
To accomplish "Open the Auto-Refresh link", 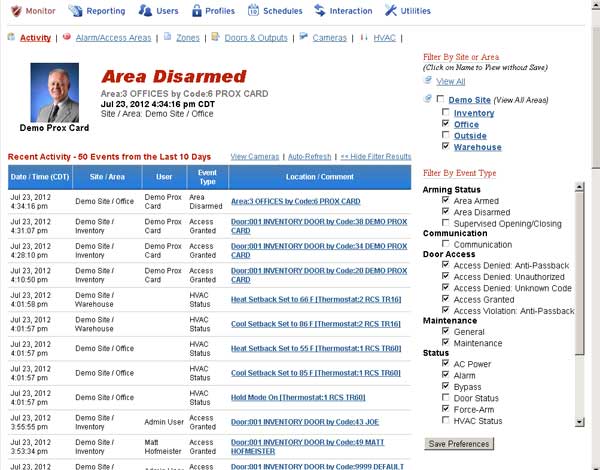I will point(309,157).
